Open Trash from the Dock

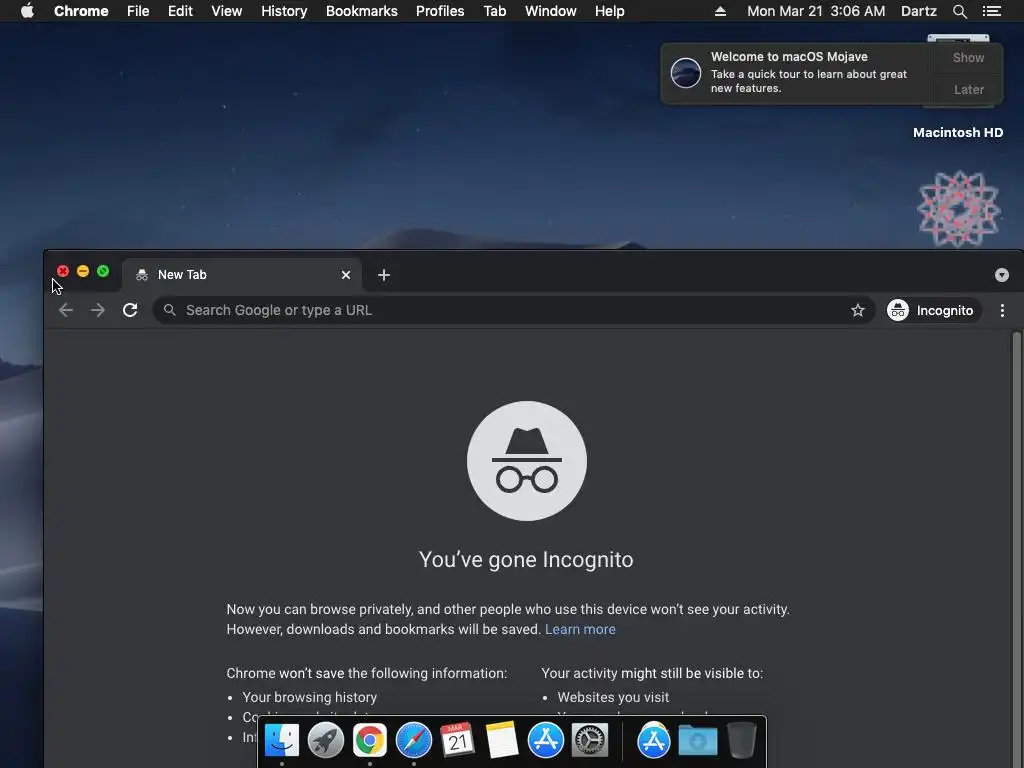click(x=741, y=741)
